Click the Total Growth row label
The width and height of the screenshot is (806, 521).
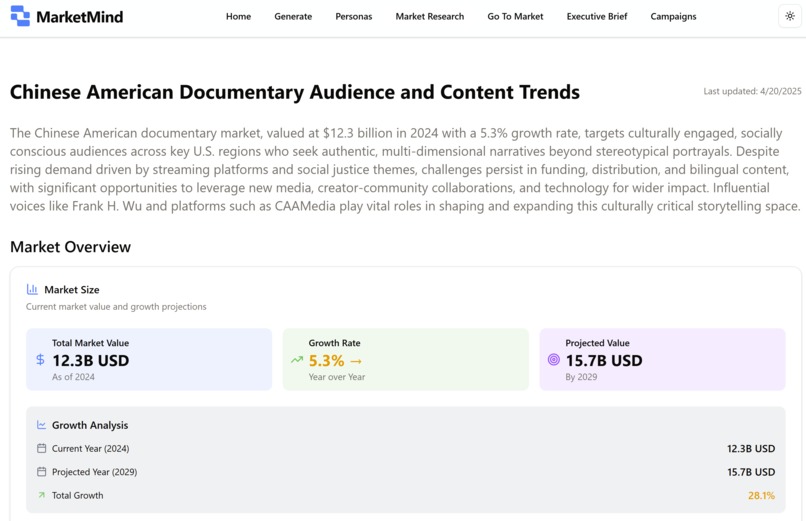coord(78,496)
